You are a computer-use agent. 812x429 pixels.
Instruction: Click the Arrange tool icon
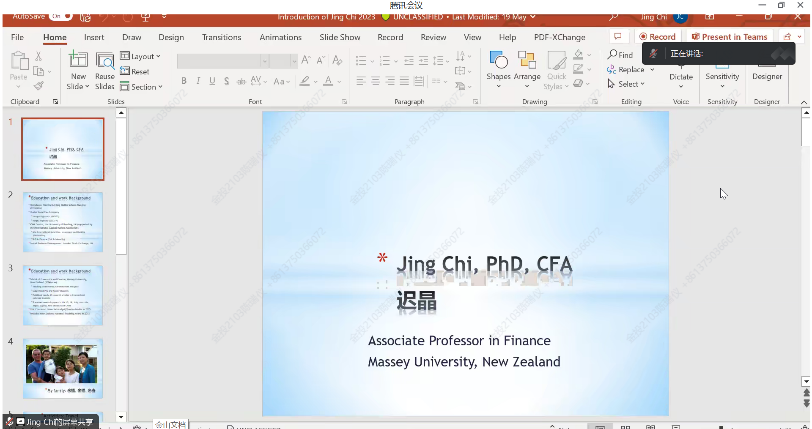tap(527, 62)
